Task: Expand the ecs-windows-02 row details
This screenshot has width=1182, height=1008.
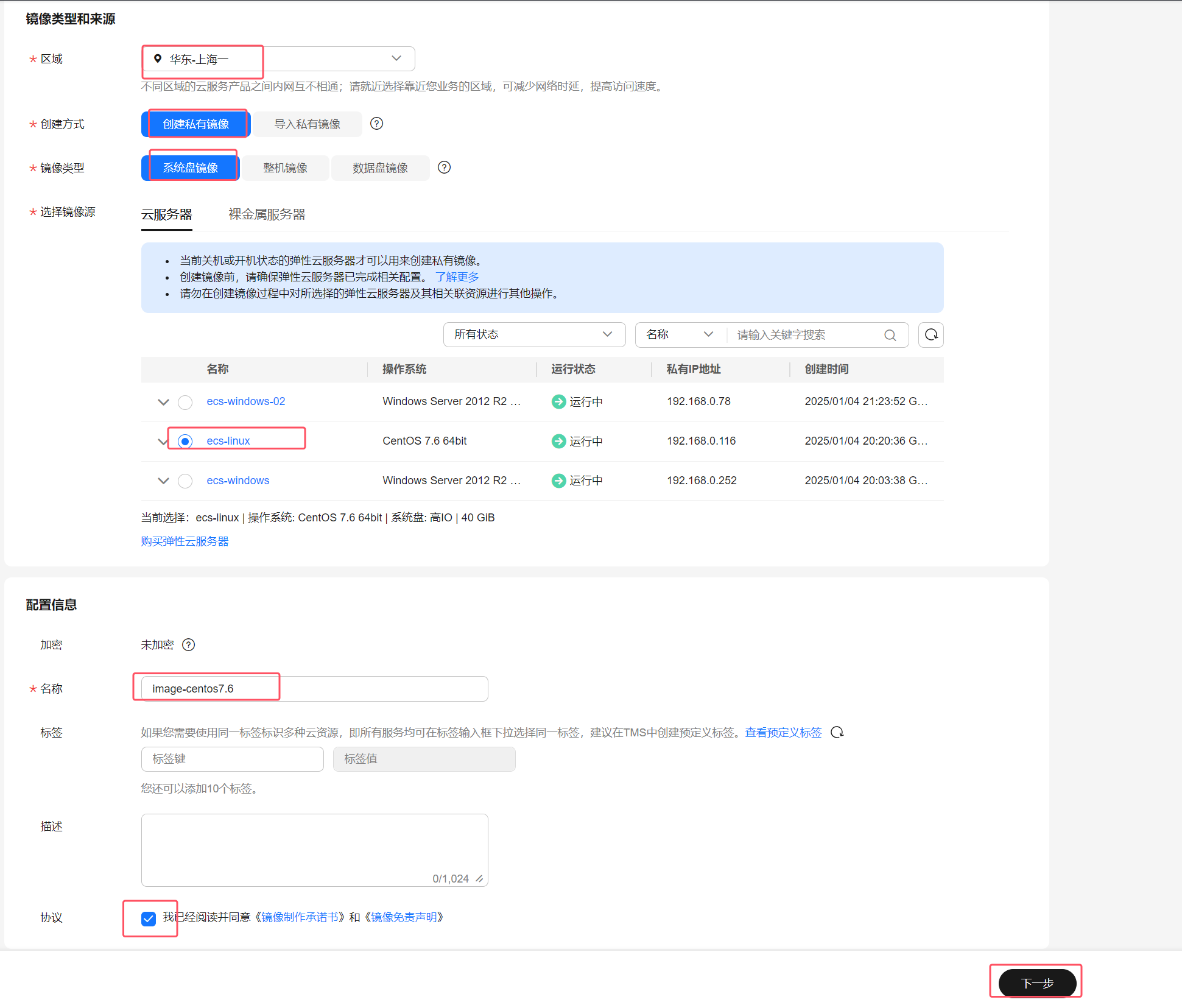Action: [x=163, y=402]
